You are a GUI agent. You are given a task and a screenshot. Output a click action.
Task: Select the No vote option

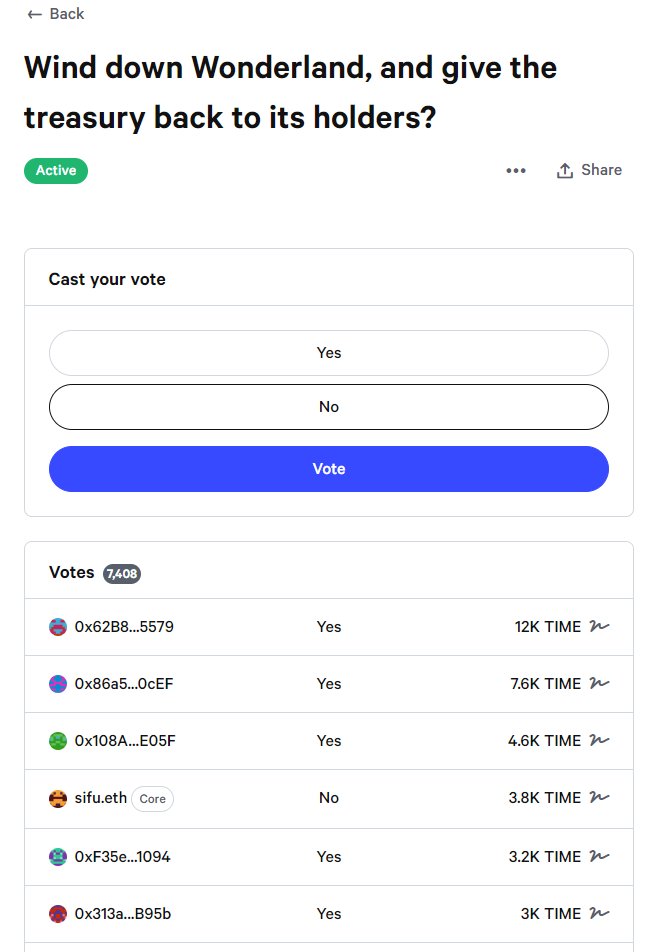tap(328, 407)
